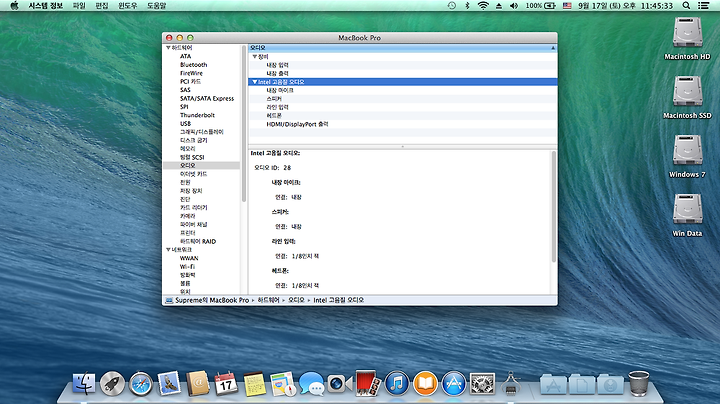Viewport: 720px width, 404px height.
Task: Open volume speaker icon in menu bar
Action: pyautogui.click(x=514, y=6)
